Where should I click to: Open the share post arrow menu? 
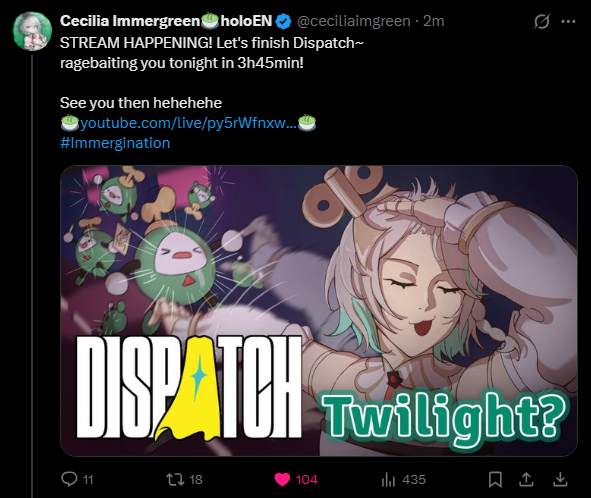(x=526, y=480)
